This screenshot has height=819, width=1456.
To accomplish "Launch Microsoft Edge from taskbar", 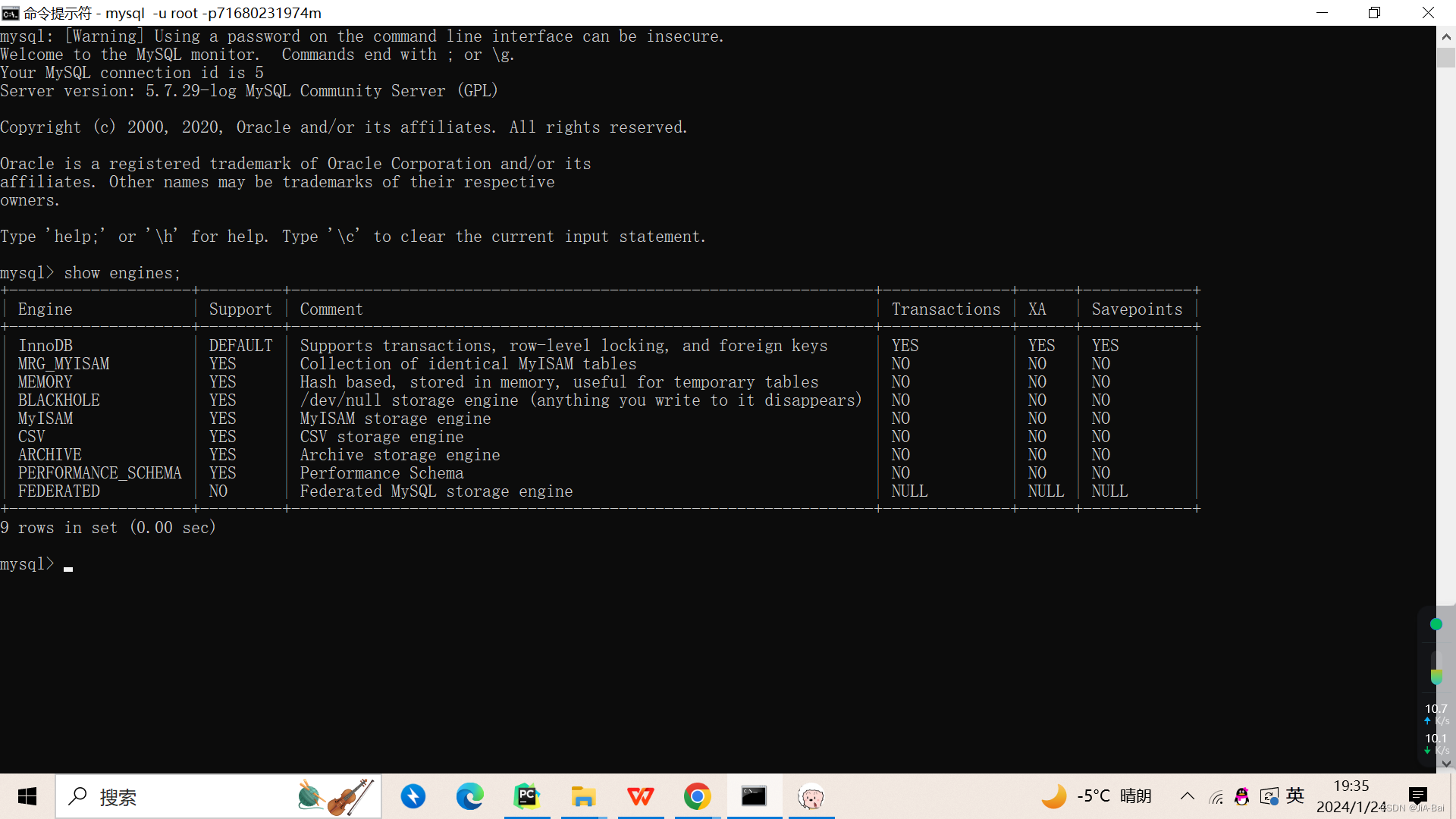I will point(470,796).
